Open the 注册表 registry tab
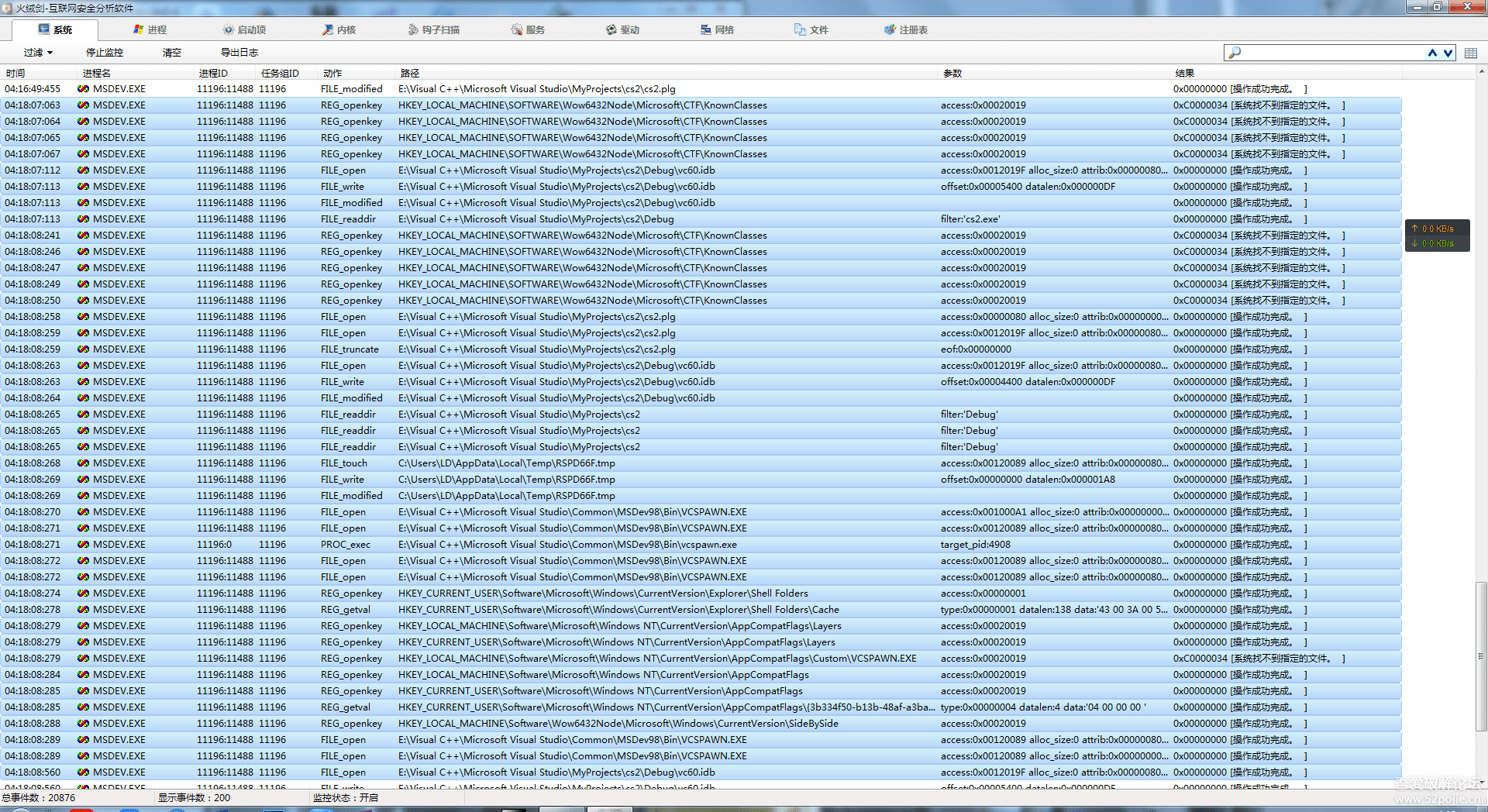Image resolution: width=1488 pixels, height=812 pixels. (x=907, y=29)
